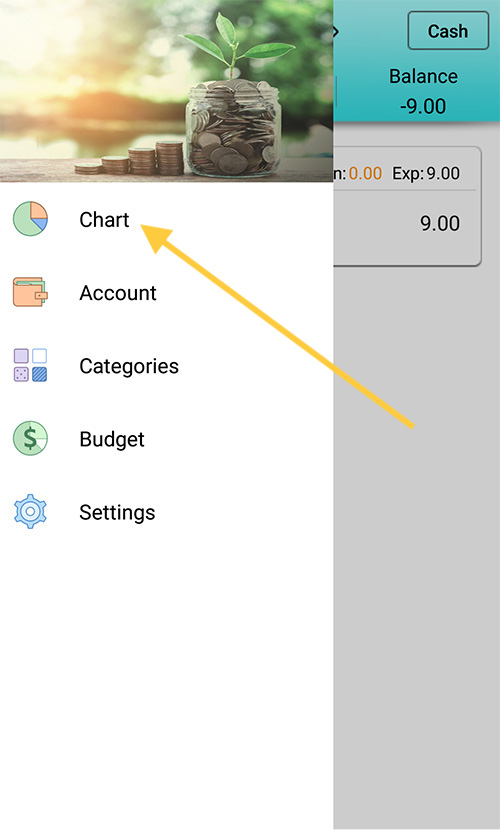The image size is (500, 830).
Task: Open the Chart menu item
Action: pyautogui.click(x=104, y=219)
